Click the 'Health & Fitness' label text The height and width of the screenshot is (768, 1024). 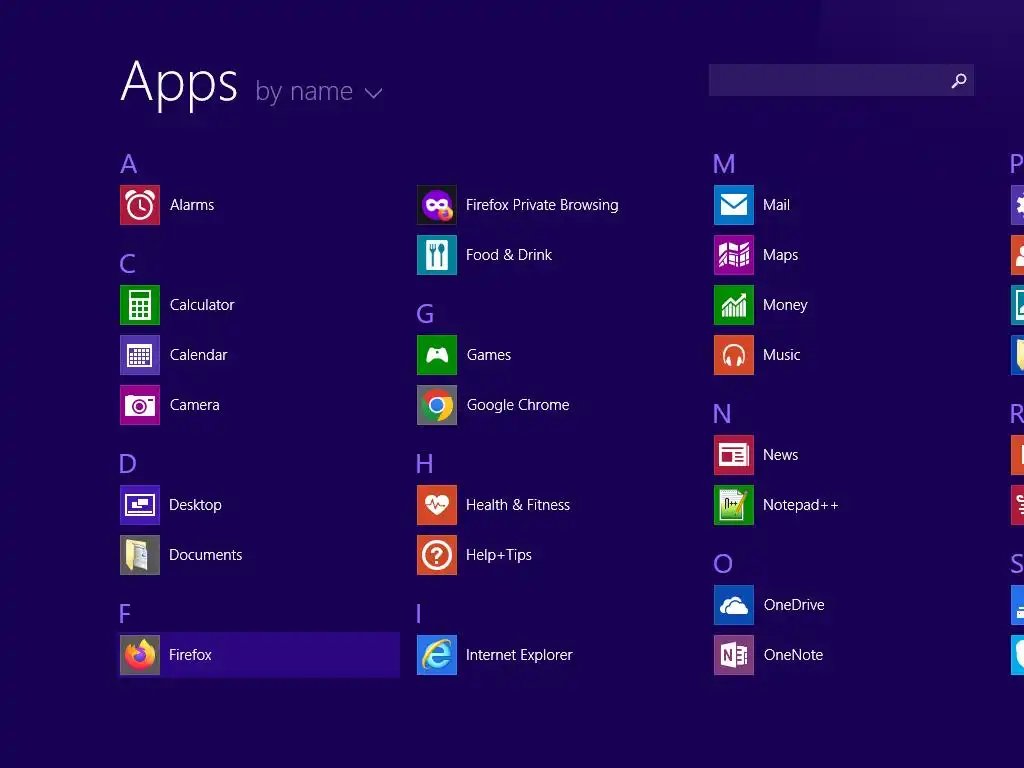(518, 505)
